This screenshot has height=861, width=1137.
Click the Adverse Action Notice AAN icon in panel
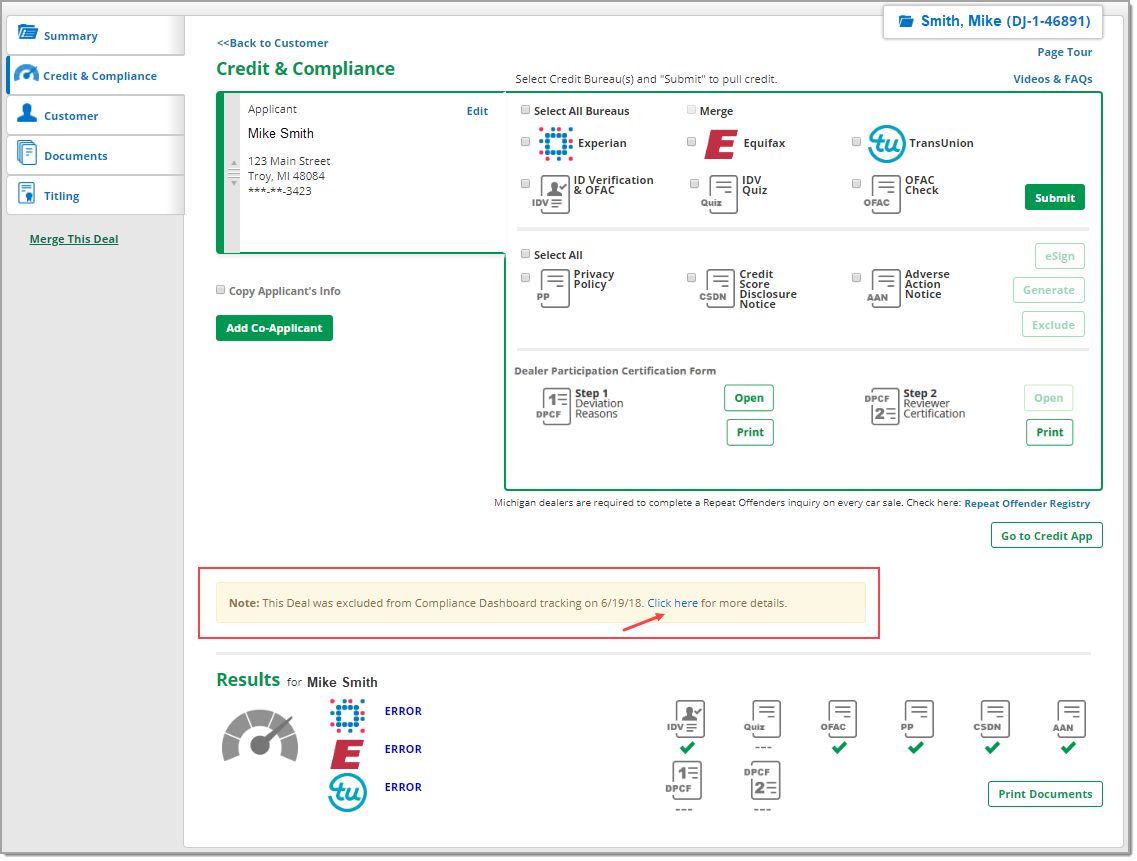pos(883,288)
